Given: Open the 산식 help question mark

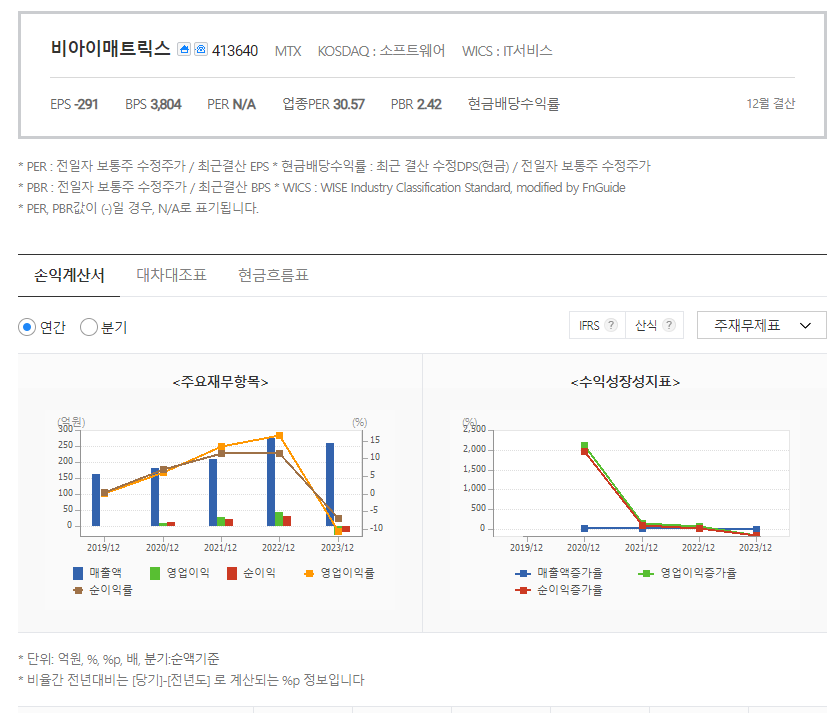Looking at the screenshot, I should 669,325.
